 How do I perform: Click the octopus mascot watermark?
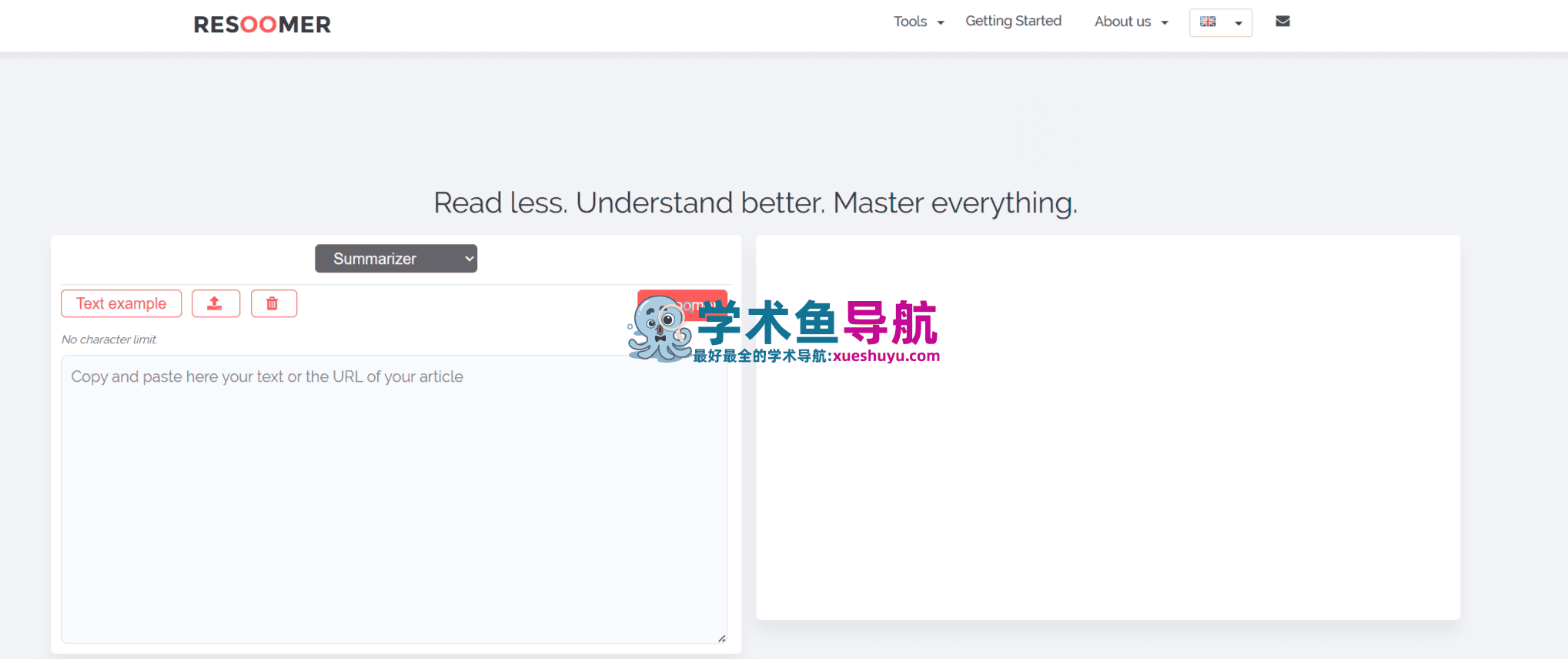657,329
